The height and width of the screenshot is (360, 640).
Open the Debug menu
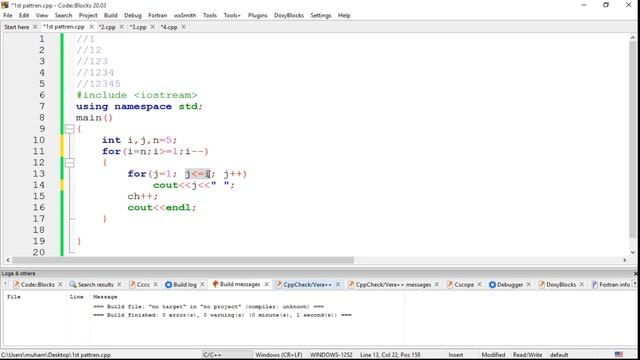click(x=133, y=16)
